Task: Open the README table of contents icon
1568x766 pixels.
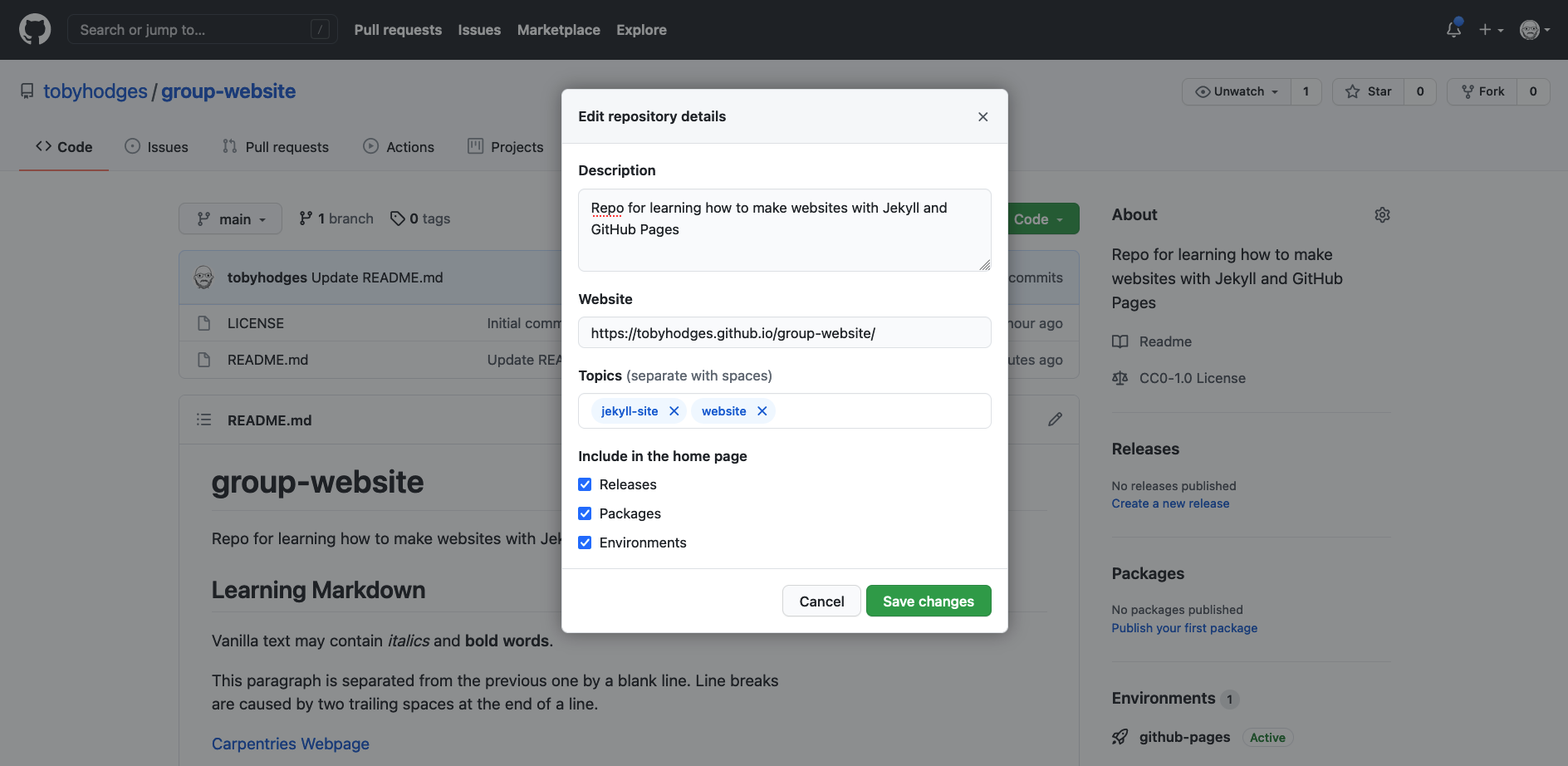Action: tap(203, 420)
